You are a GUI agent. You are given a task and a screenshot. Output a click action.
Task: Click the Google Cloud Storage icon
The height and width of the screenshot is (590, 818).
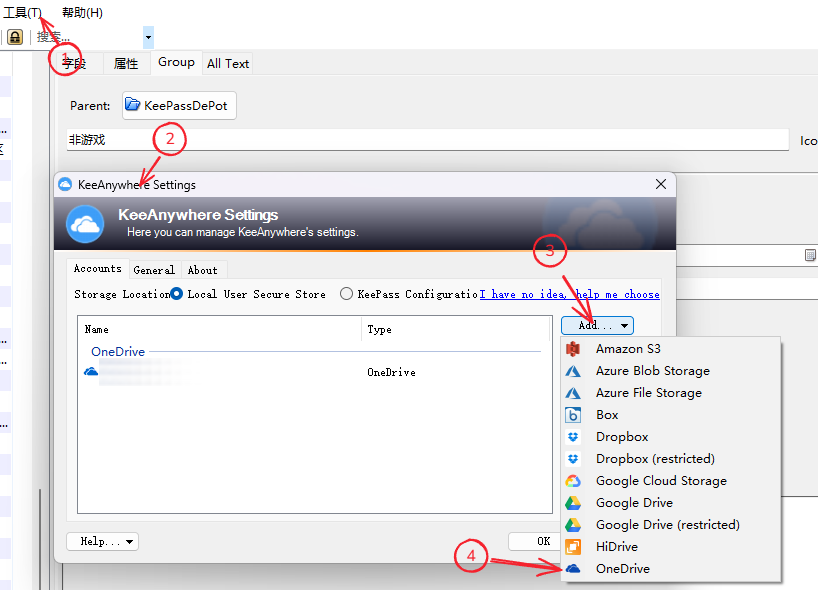573,480
